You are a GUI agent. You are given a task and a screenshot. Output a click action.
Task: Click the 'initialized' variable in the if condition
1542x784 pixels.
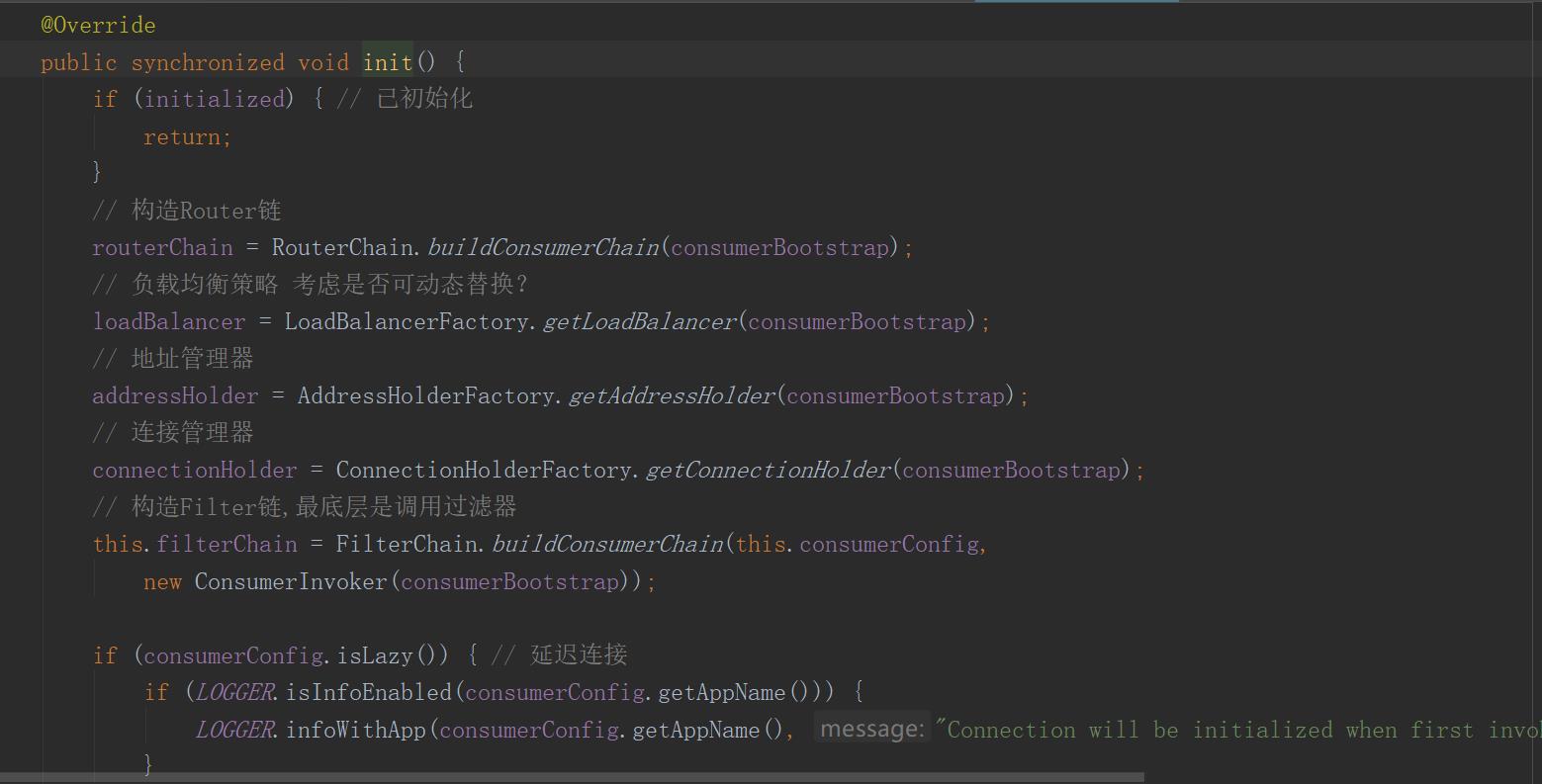(x=214, y=99)
